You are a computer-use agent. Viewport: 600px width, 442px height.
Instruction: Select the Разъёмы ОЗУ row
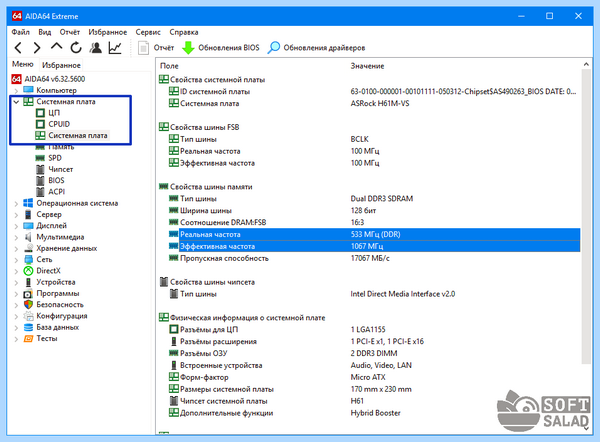(x=375, y=353)
